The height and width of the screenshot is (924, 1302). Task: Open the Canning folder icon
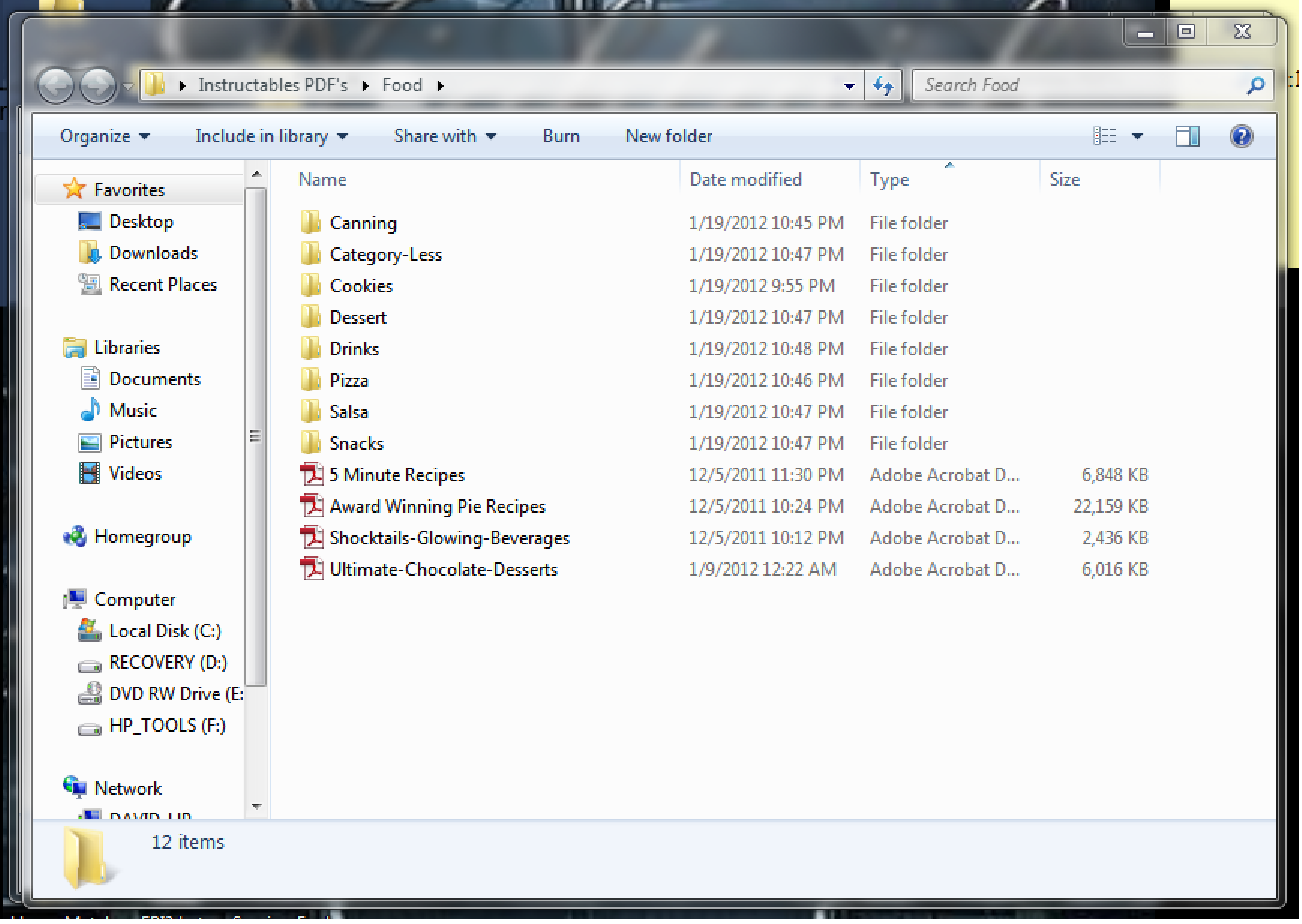[x=311, y=222]
